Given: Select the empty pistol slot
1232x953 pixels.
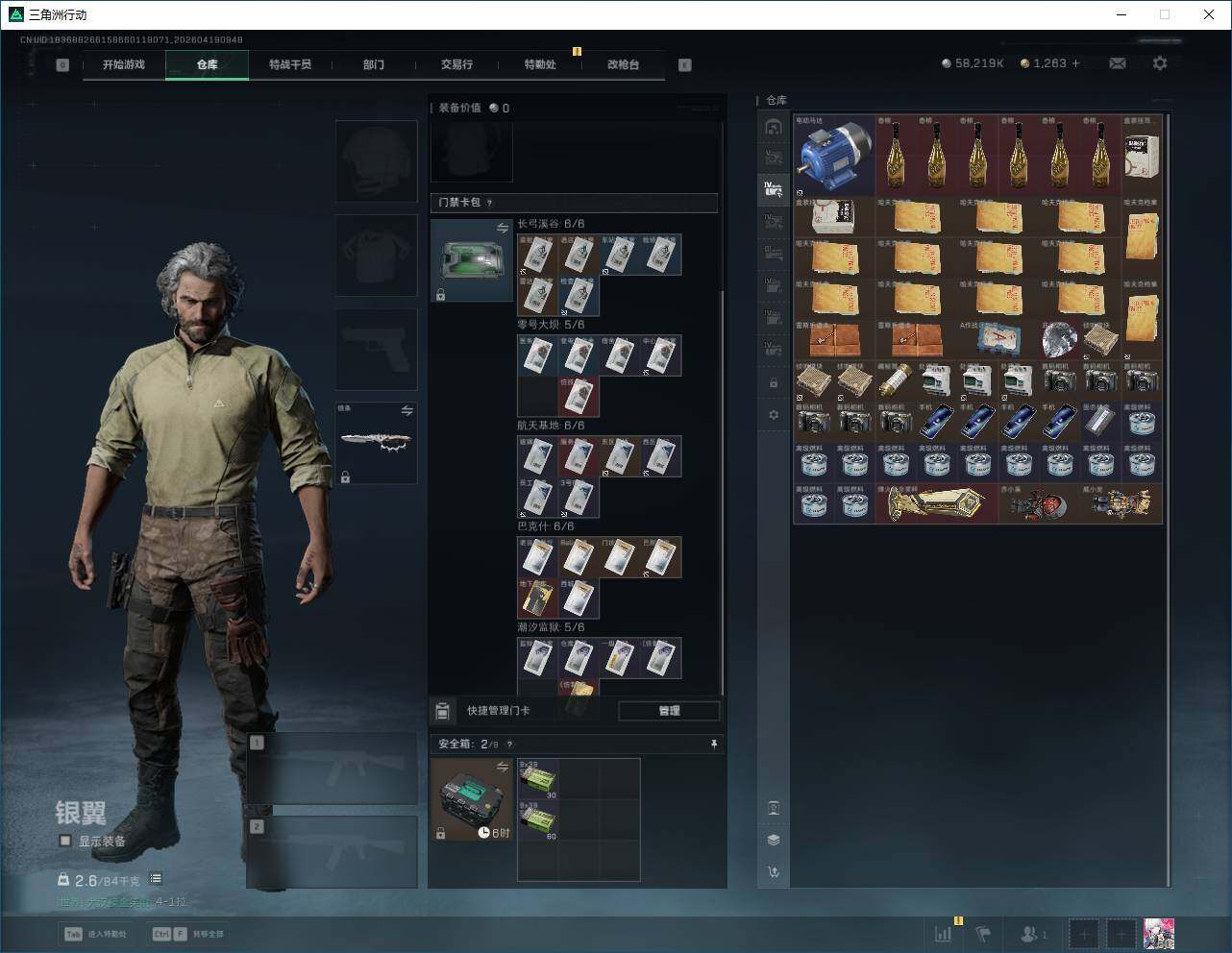Looking at the screenshot, I should tap(377, 349).
